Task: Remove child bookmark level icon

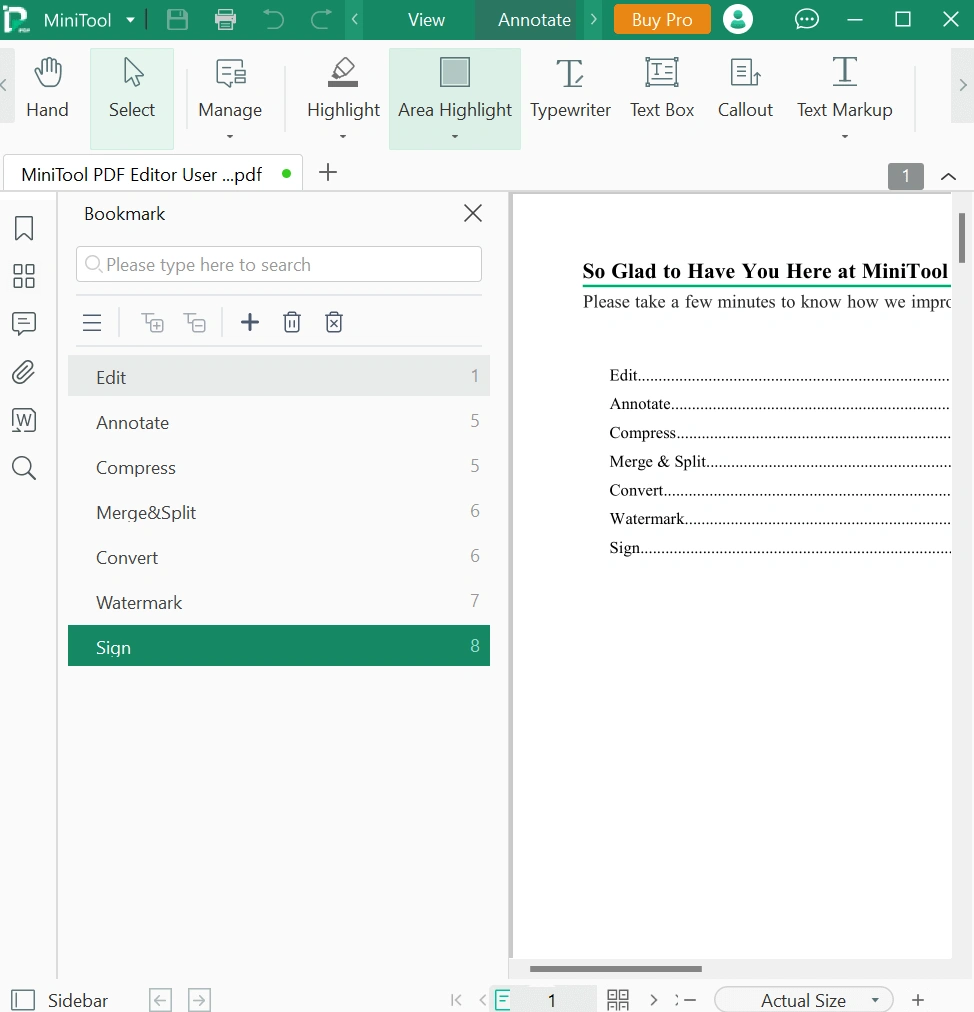Action: coord(194,322)
